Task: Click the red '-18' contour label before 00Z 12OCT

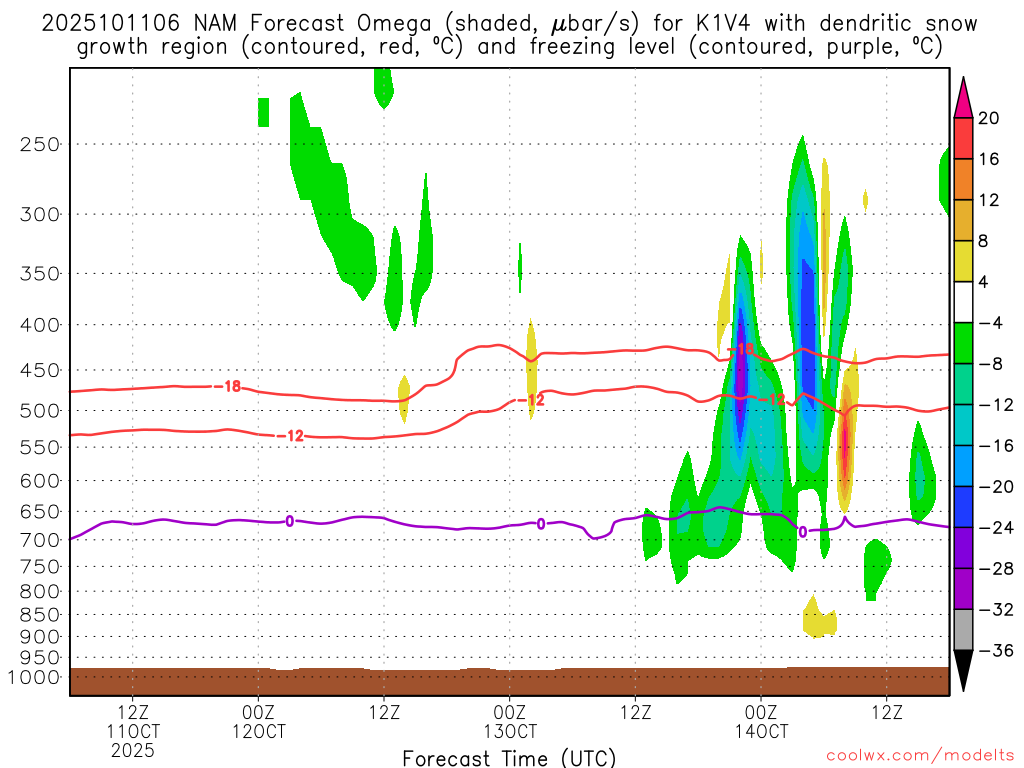Action: [228, 387]
